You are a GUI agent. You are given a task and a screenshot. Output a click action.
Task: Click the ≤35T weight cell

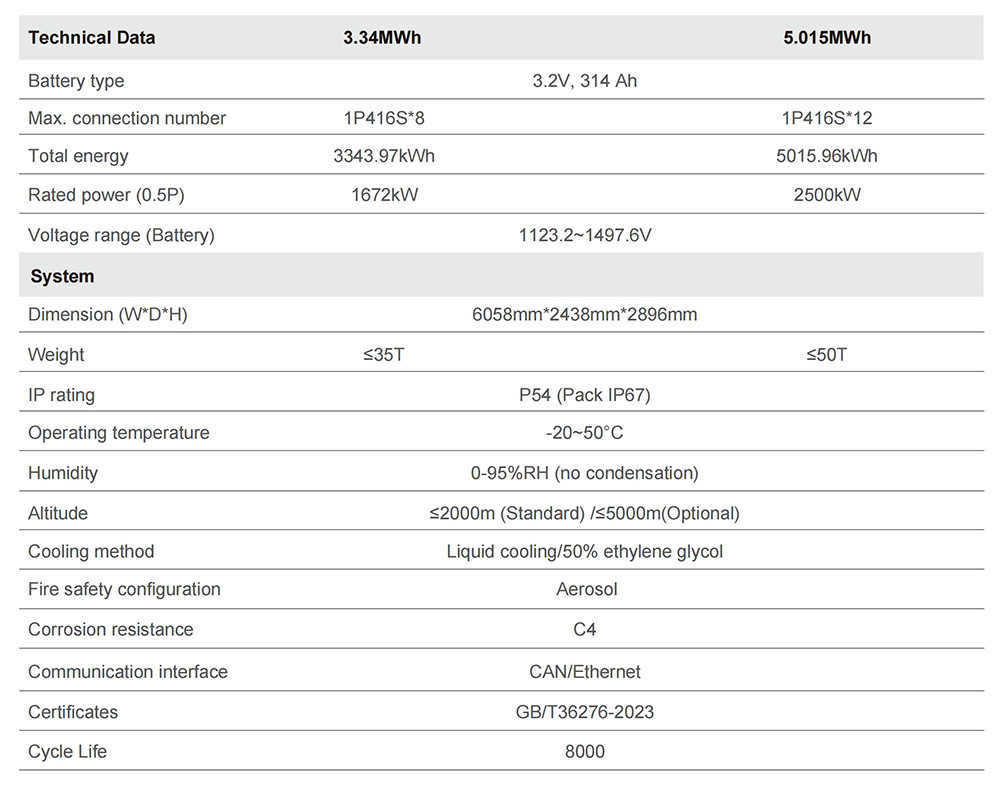click(x=384, y=355)
